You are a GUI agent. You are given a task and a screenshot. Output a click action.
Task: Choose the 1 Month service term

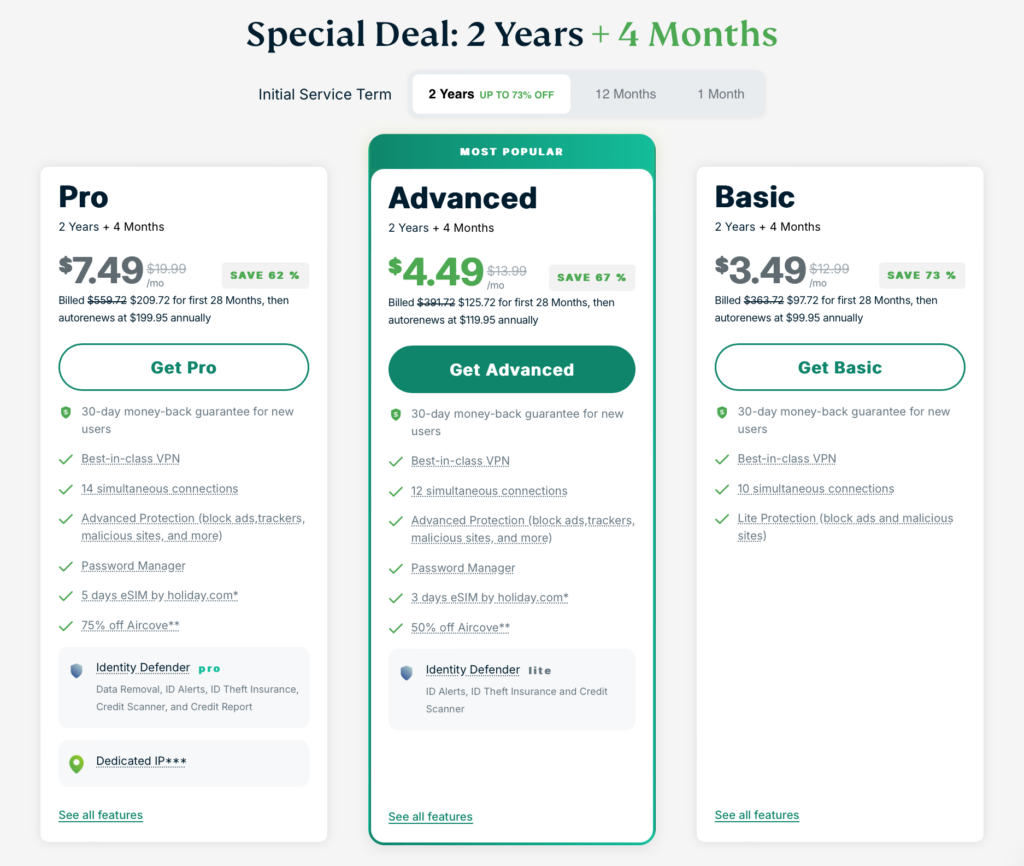click(721, 94)
